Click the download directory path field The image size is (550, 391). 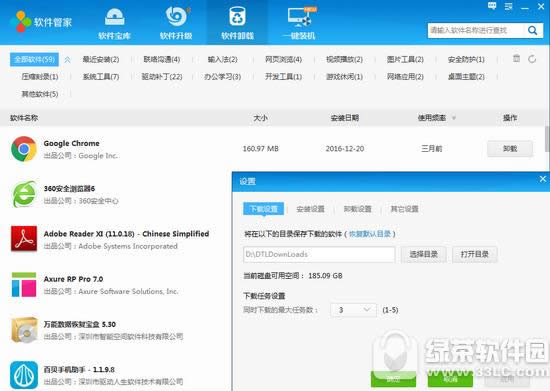[x=319, y=254]
